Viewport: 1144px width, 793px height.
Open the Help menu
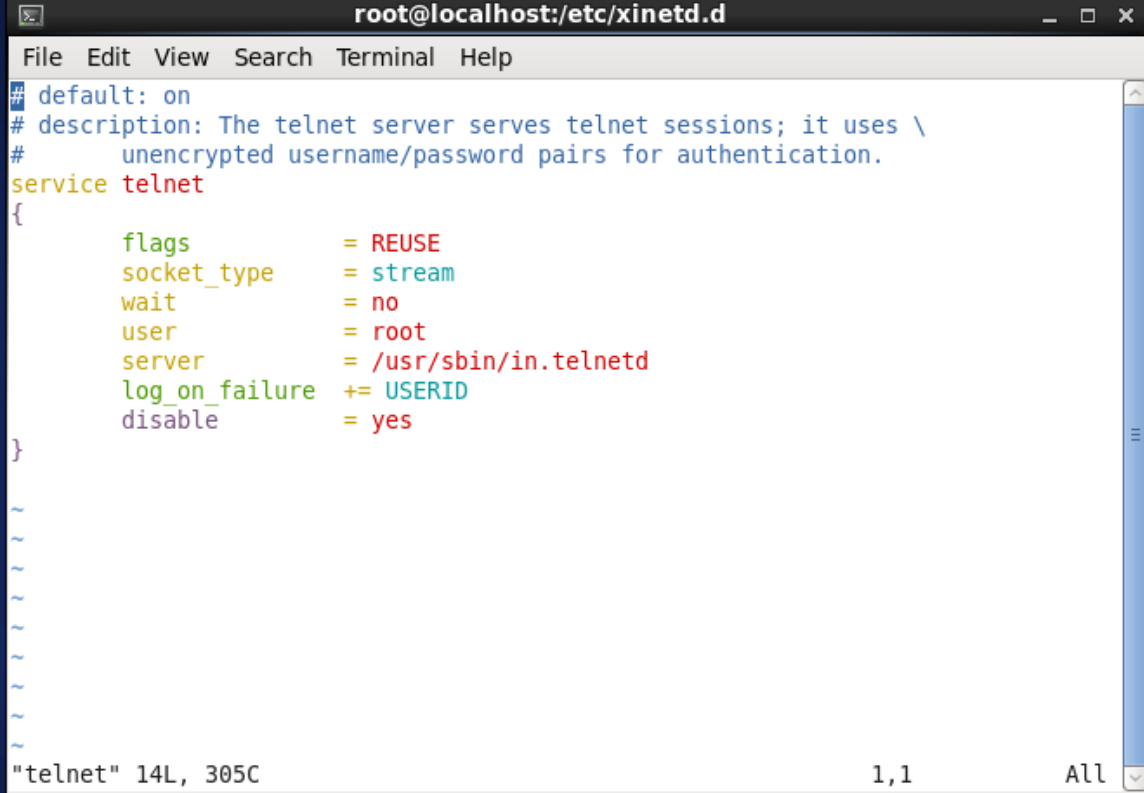coord(485,57)
